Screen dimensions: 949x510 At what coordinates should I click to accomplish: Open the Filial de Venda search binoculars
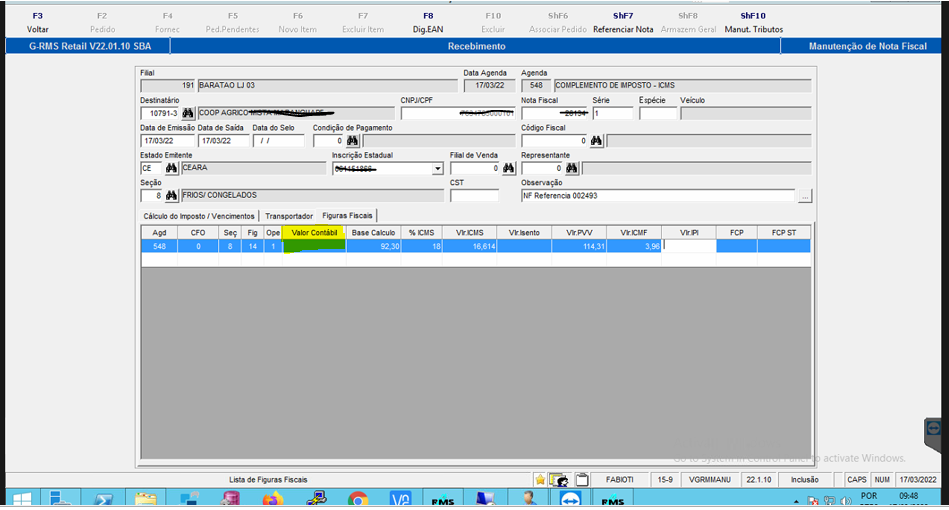coord(508,168)
